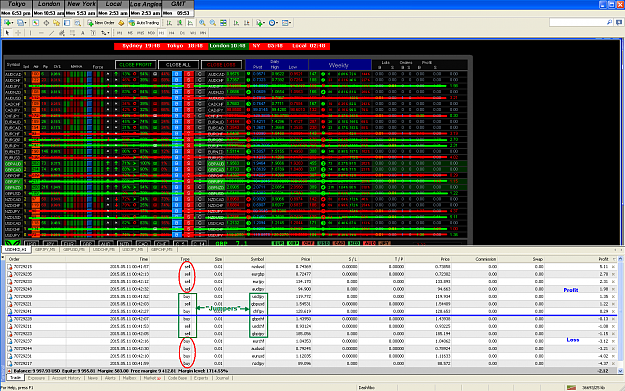
Task: Switch timeframe to M15
Action: pyautogui.click(x=140, y=33)
